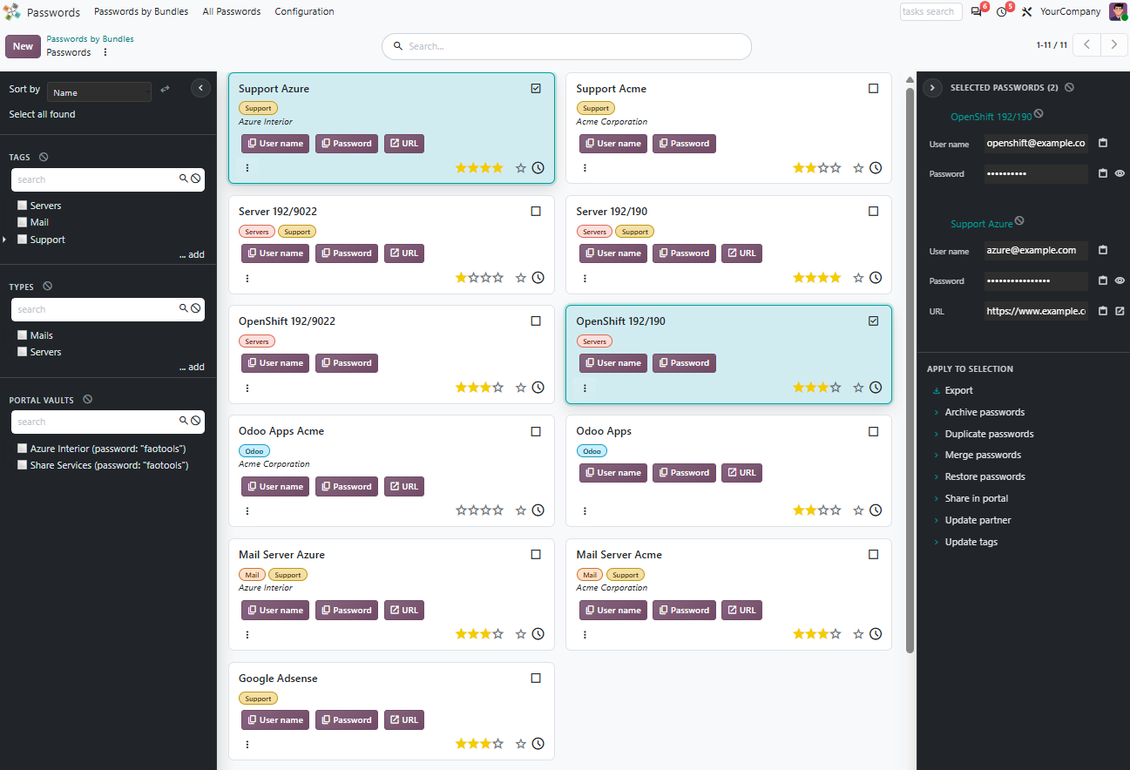
Task: Remove Support Azure from the selection panel
Action: [1019, 221]
